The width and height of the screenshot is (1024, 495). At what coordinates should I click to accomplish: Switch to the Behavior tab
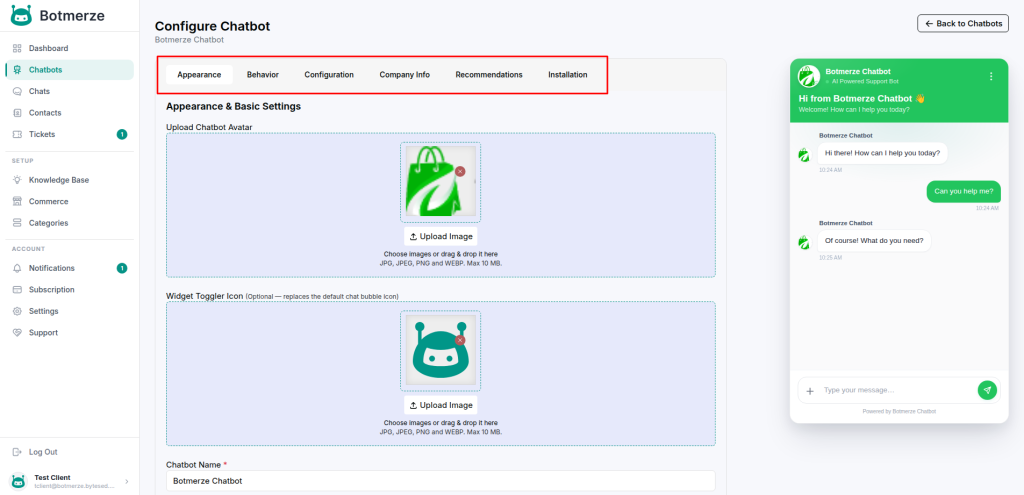click(x=263, y=75)
